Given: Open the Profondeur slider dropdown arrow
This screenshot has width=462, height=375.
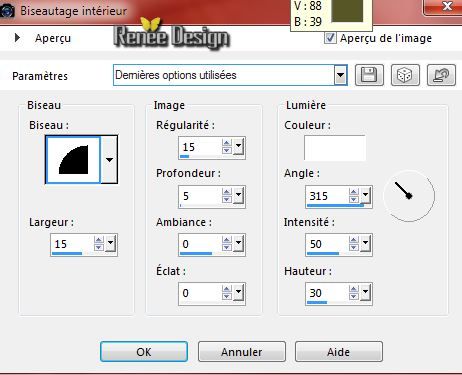Looking at the screenshot, I should [x=238, y=195].
